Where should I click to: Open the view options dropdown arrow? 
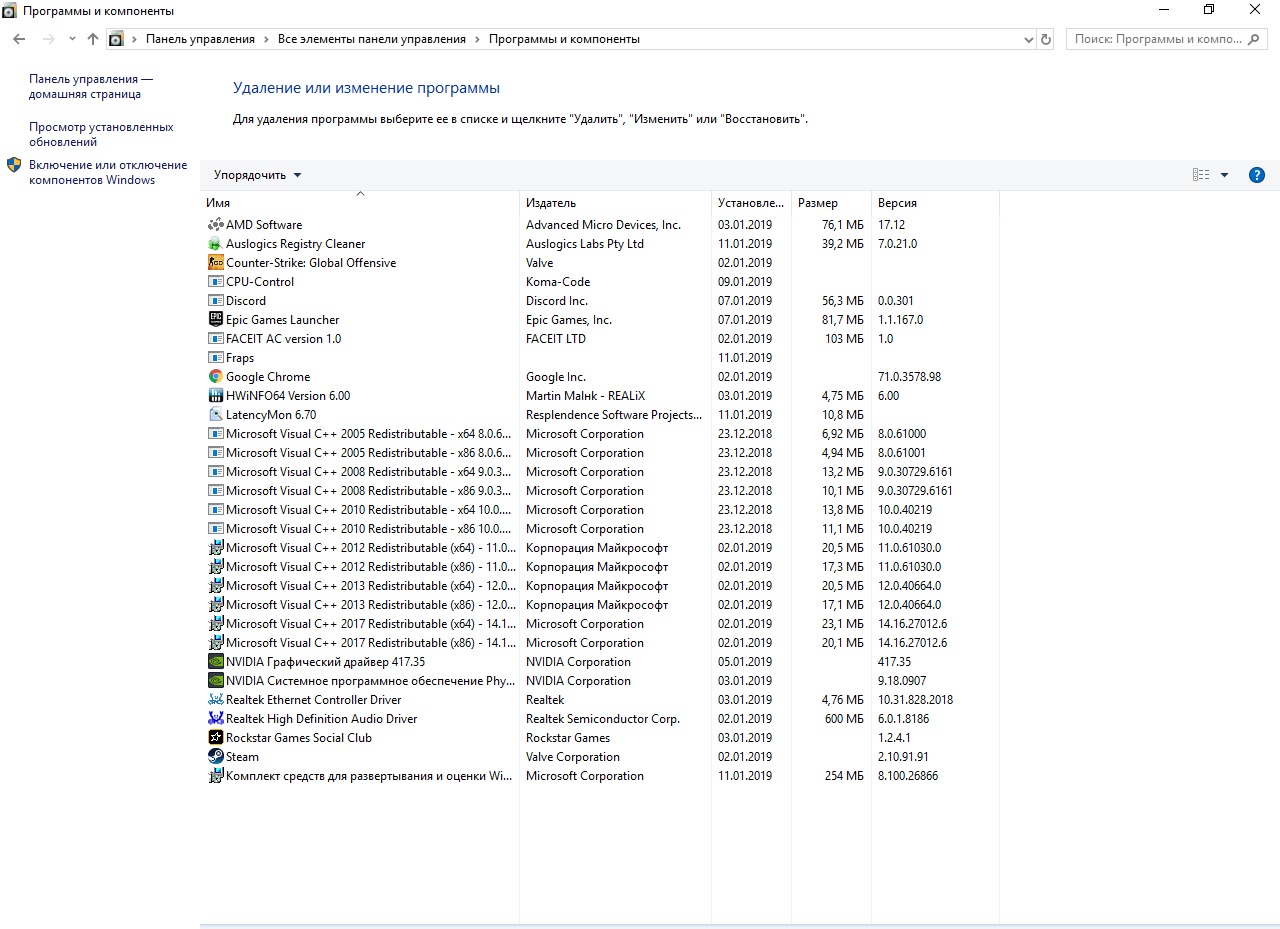(1224, 175)
